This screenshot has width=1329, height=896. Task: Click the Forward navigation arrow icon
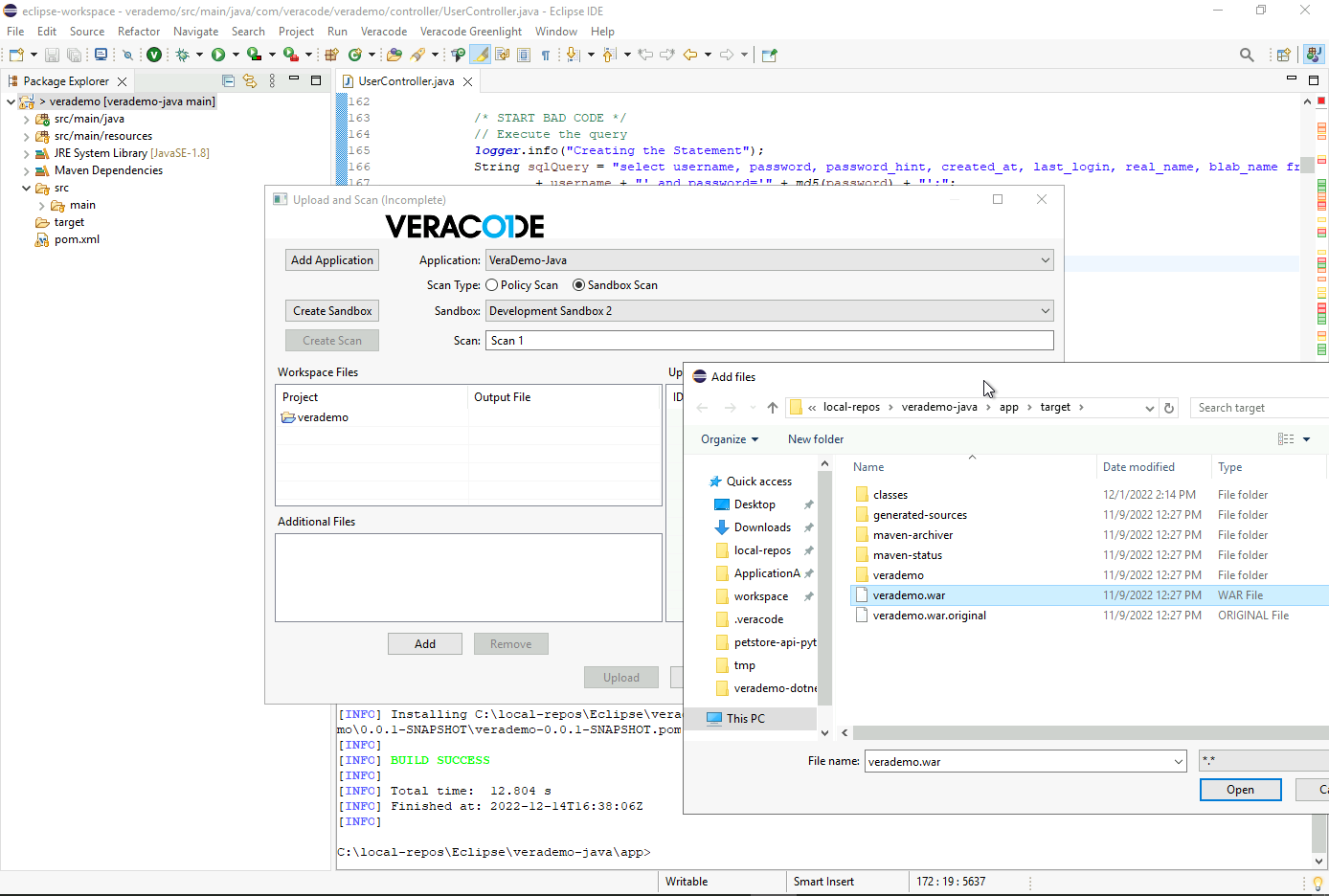(727, 55)
